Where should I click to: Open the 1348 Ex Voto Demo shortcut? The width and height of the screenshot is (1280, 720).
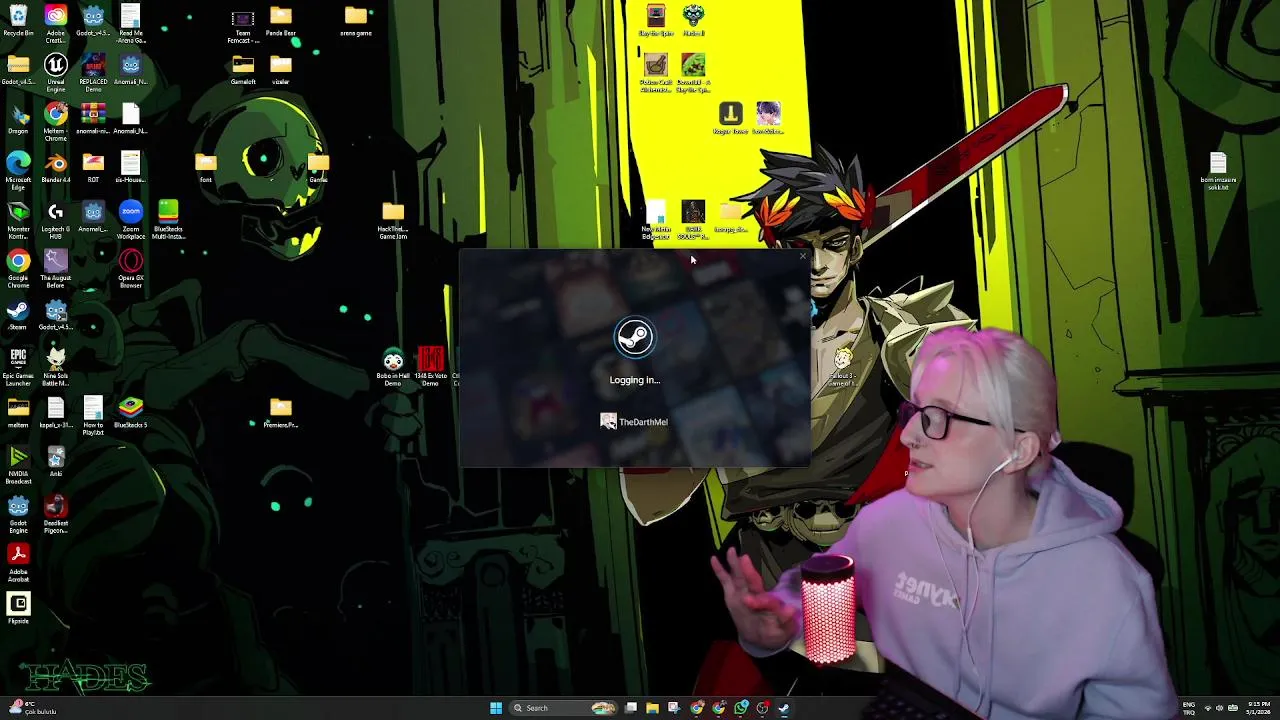coord(430,366)
